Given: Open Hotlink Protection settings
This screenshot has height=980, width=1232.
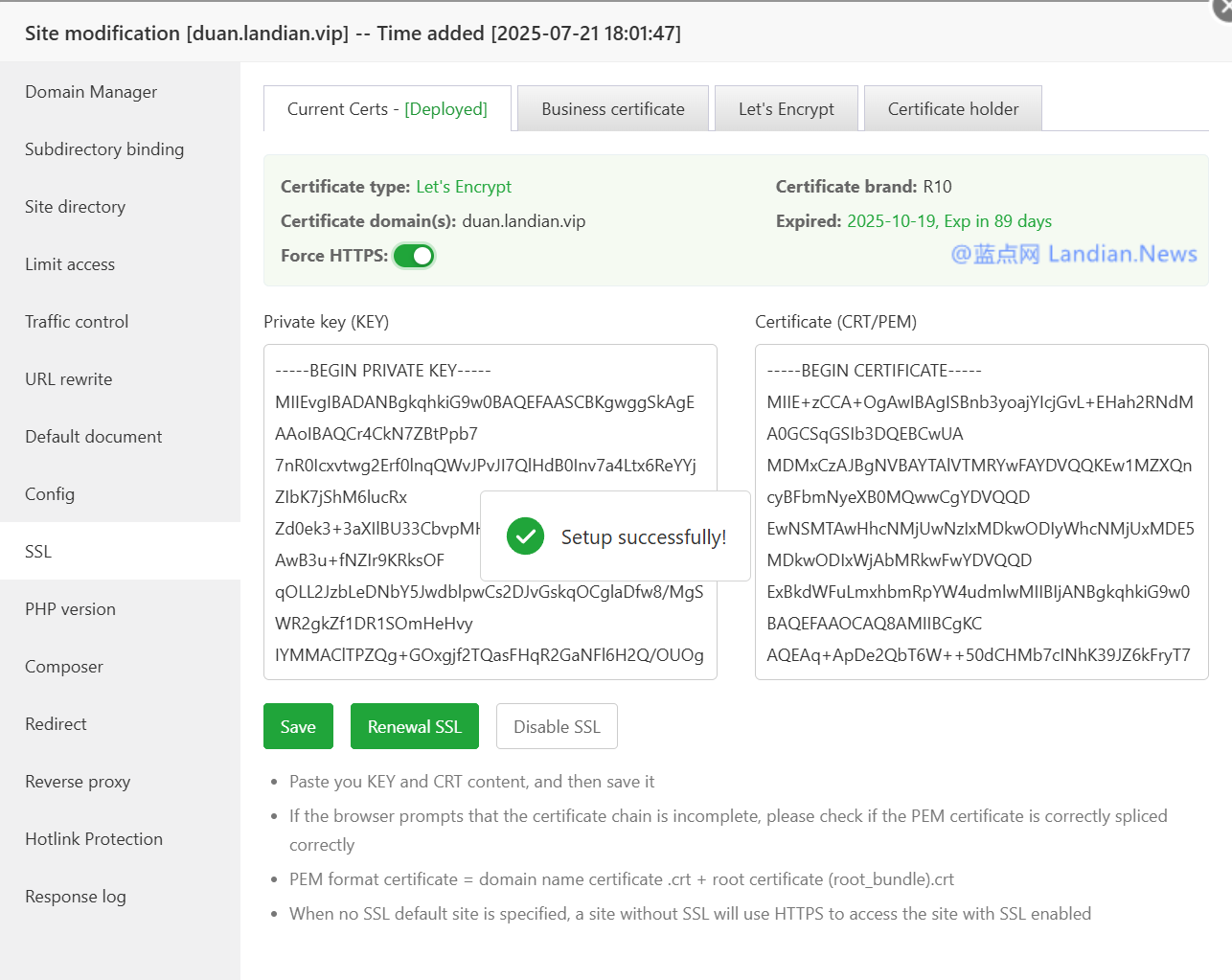Looking at the screenshot, I should point(94,839).
